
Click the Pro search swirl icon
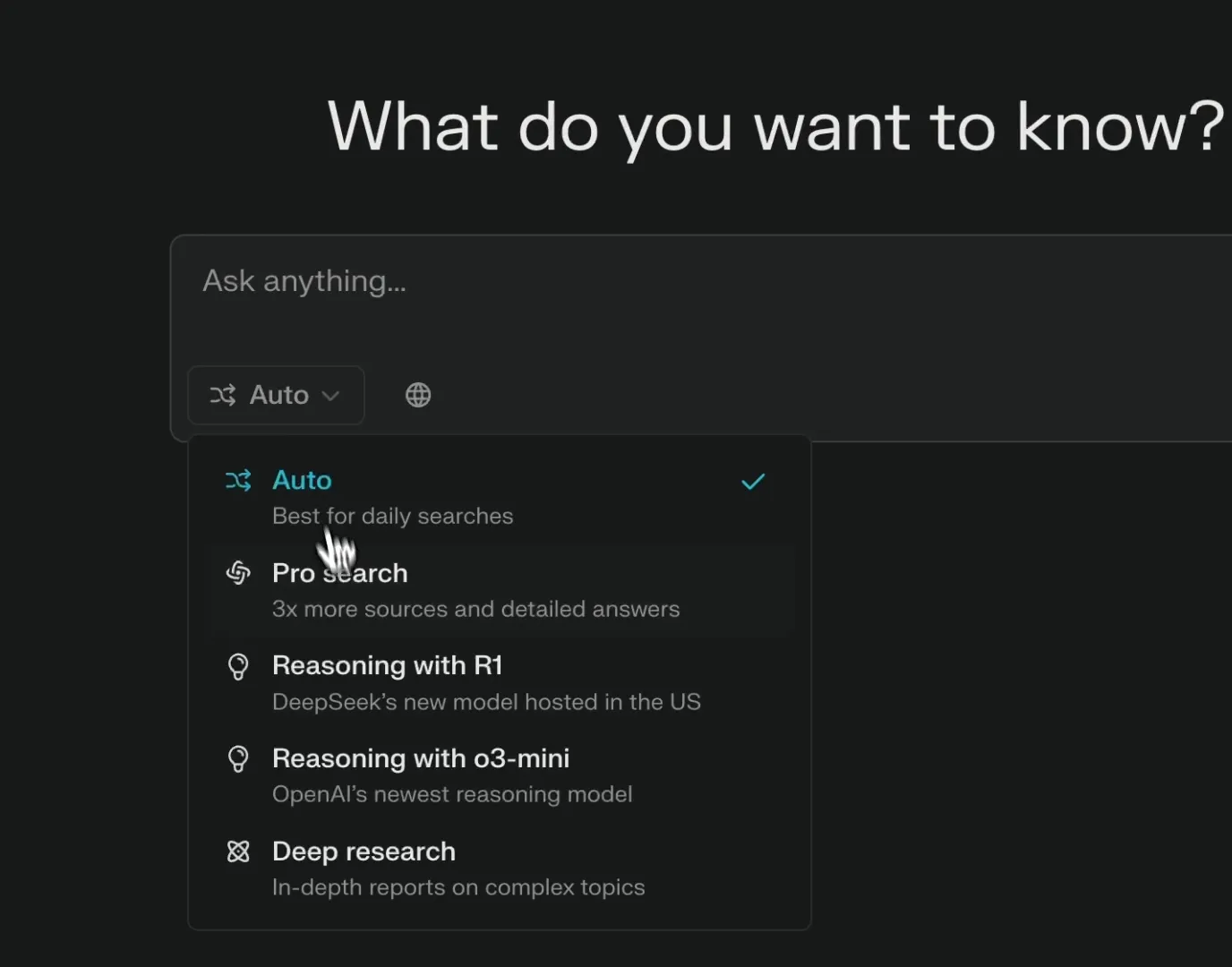(x=238, y=573)
